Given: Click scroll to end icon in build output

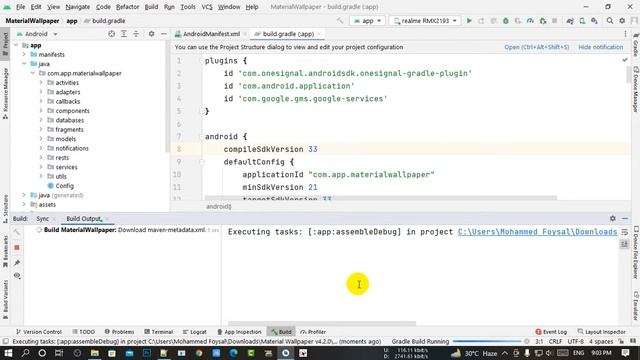Looking at the screenshot, I should click(624, 244).
